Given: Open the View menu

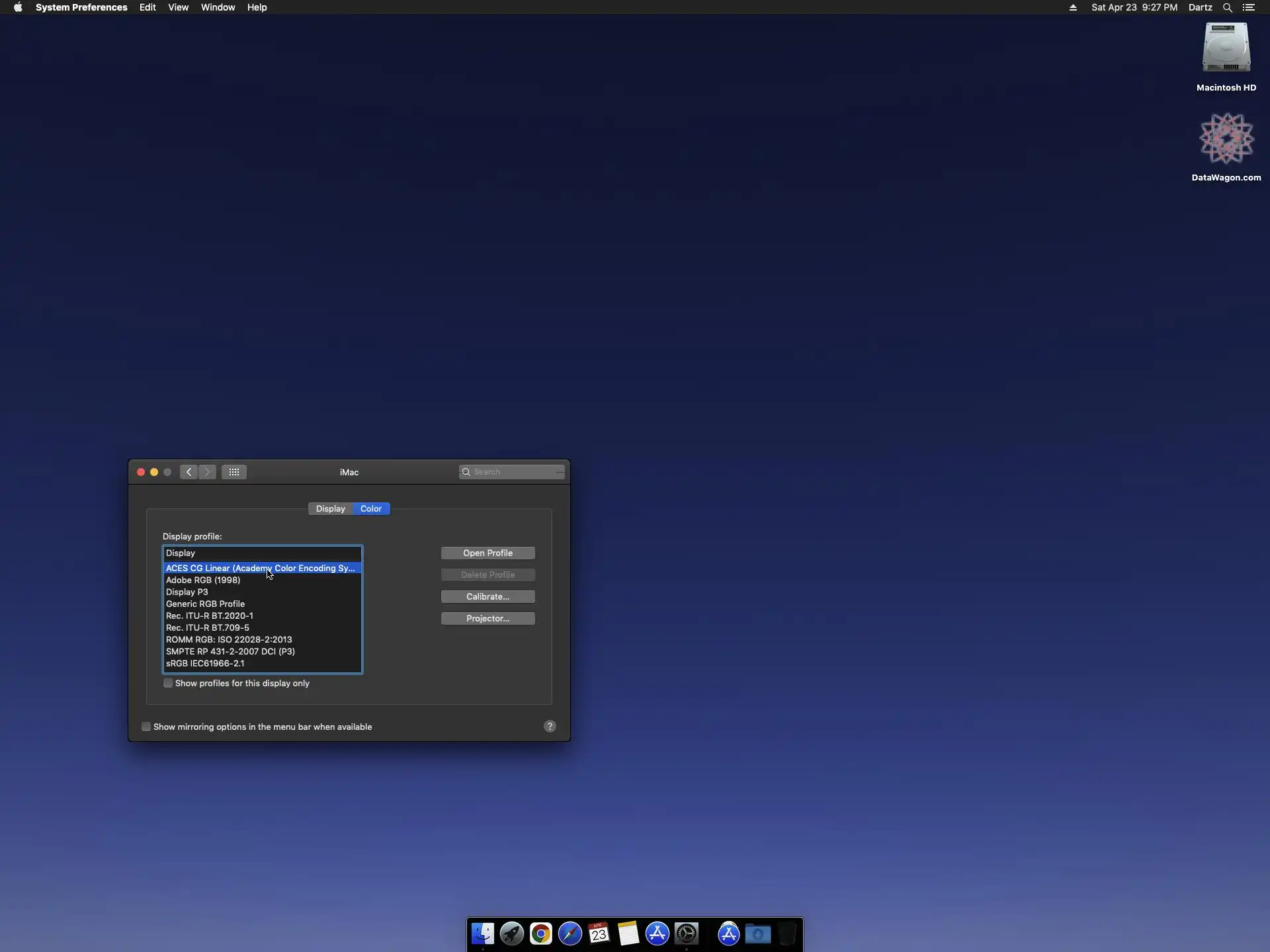Looking at the screenshot, I should pos(178,7).
